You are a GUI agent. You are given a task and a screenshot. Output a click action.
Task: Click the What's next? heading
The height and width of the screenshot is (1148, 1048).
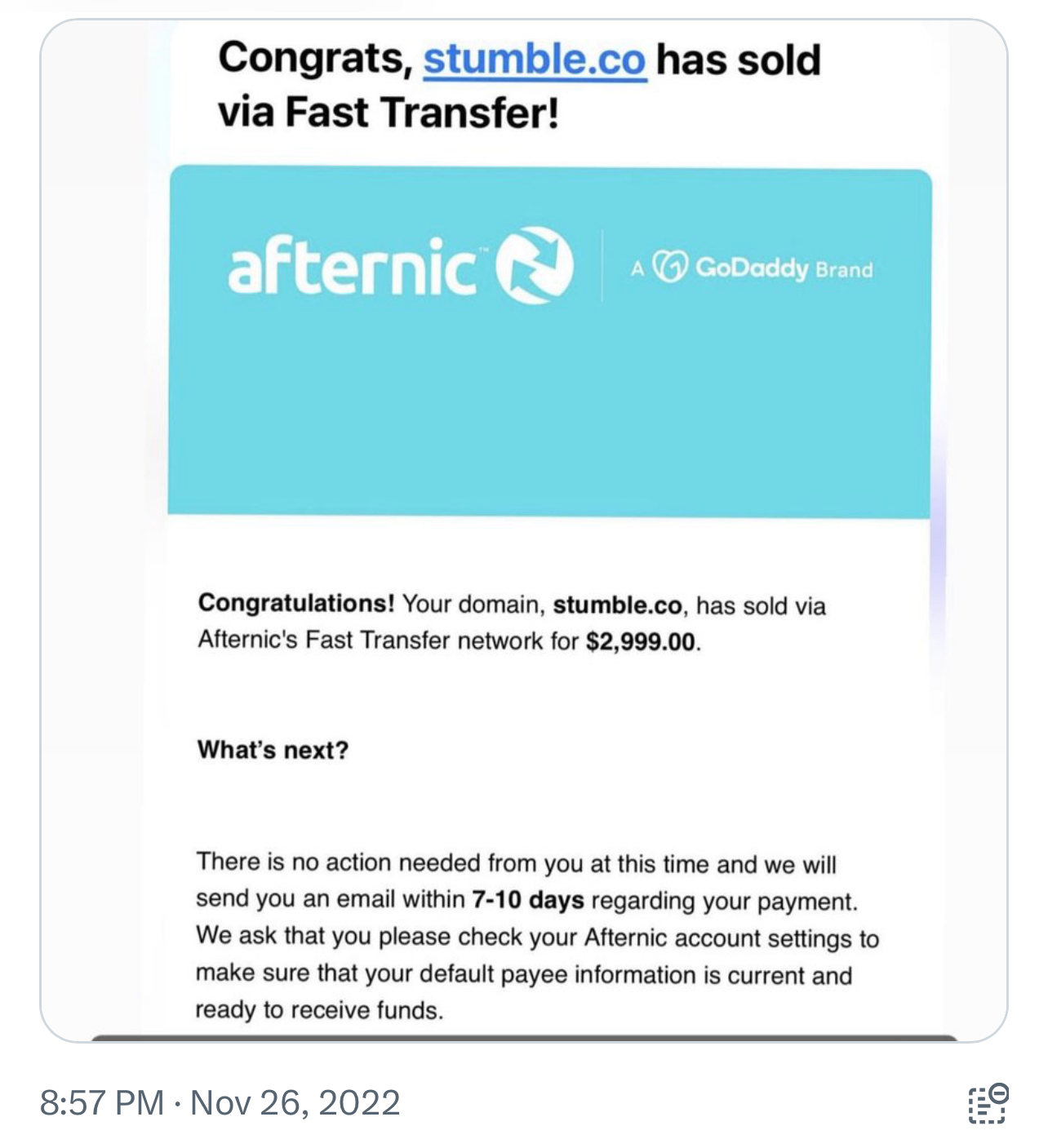273,750
